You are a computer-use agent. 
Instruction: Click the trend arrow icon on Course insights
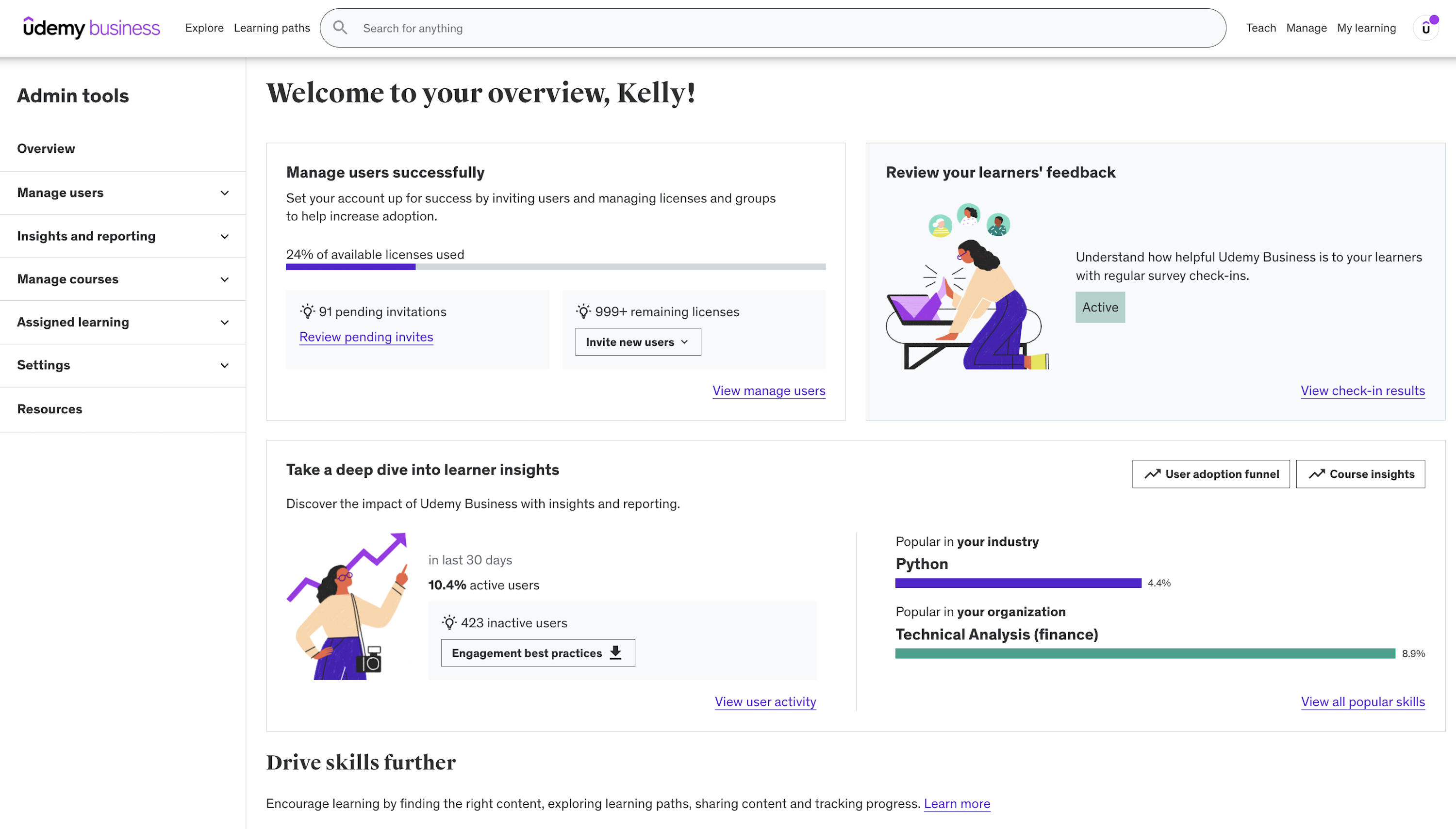[x=1316, y=474]
